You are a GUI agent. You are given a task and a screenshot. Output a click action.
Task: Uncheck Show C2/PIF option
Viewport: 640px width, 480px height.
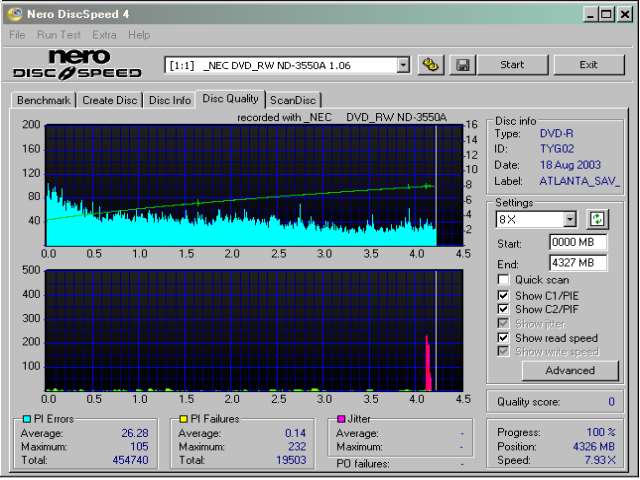pos(503,309)
